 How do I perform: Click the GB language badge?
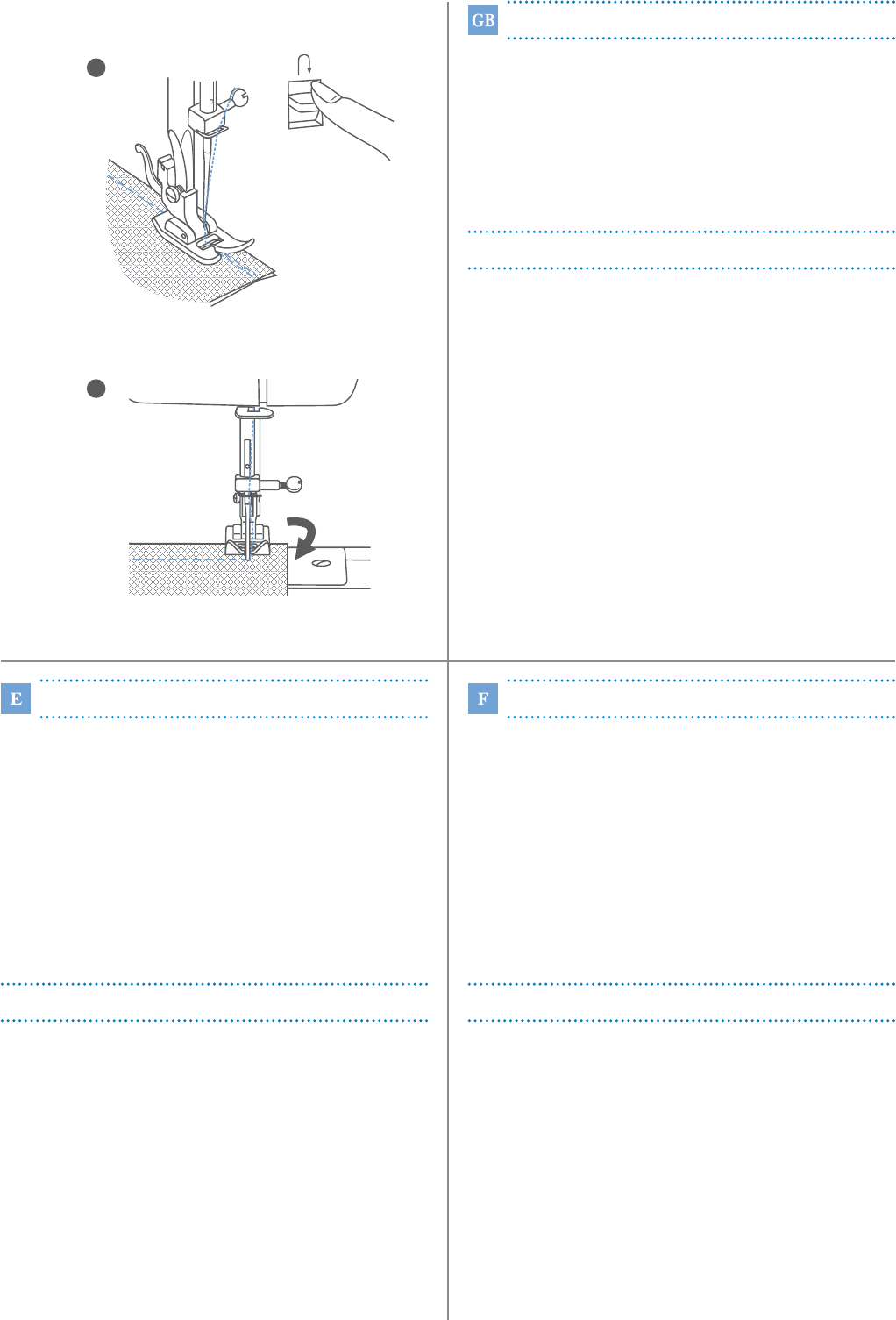click(483, 21)
